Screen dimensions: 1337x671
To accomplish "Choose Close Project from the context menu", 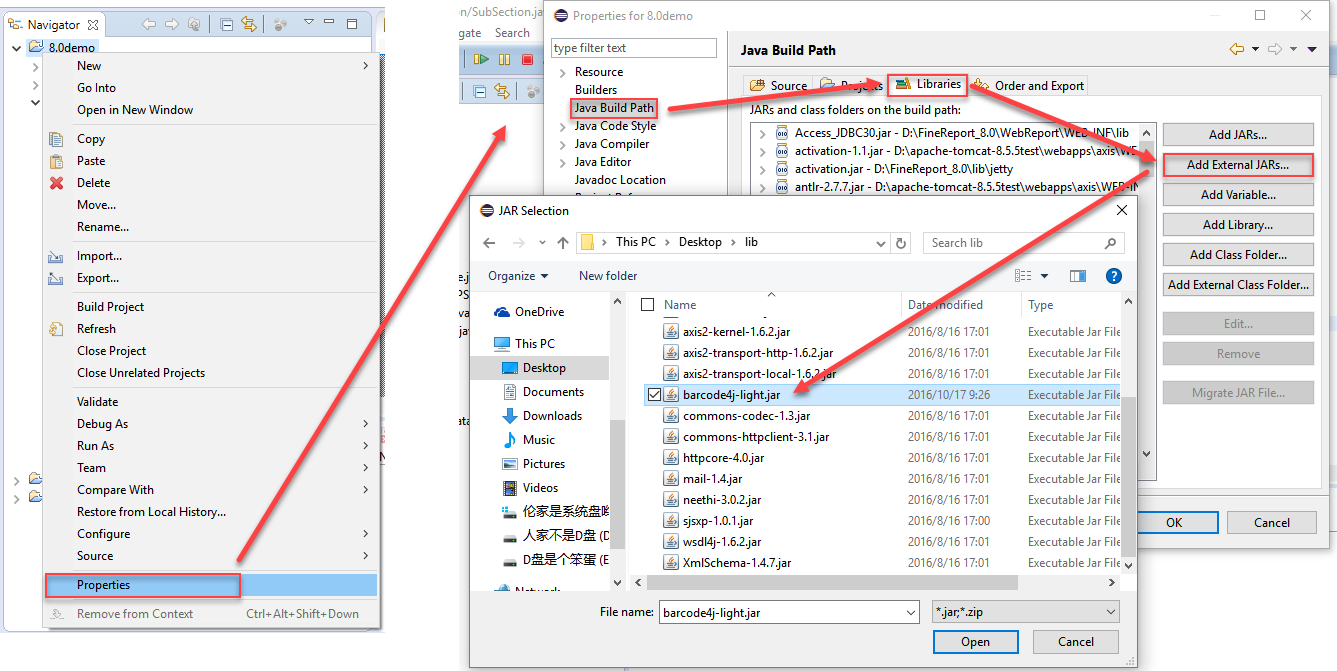I will pos(210,351).
